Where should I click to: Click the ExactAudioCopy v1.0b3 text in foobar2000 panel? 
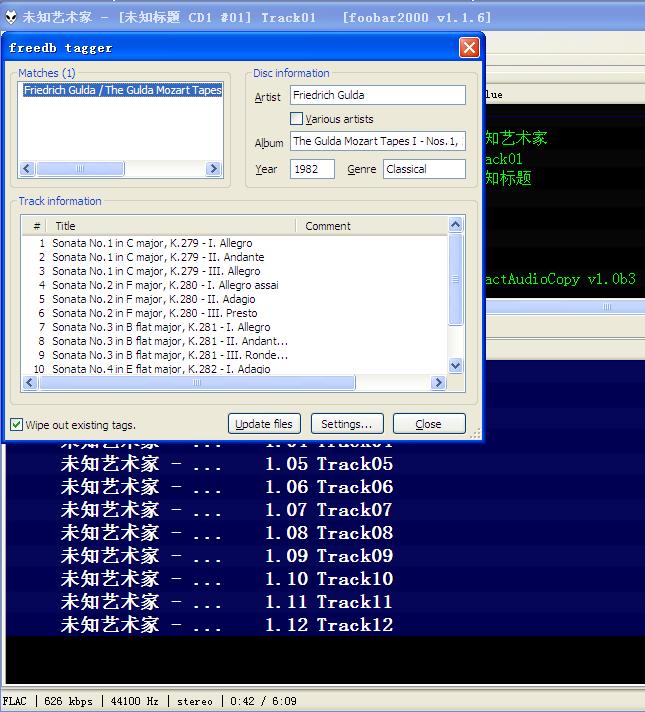(x=561, y=279)
